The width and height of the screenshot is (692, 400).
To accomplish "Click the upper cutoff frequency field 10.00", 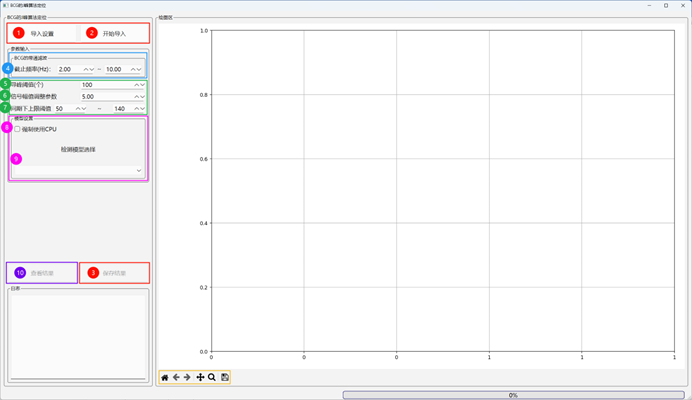I will point(116,69).
